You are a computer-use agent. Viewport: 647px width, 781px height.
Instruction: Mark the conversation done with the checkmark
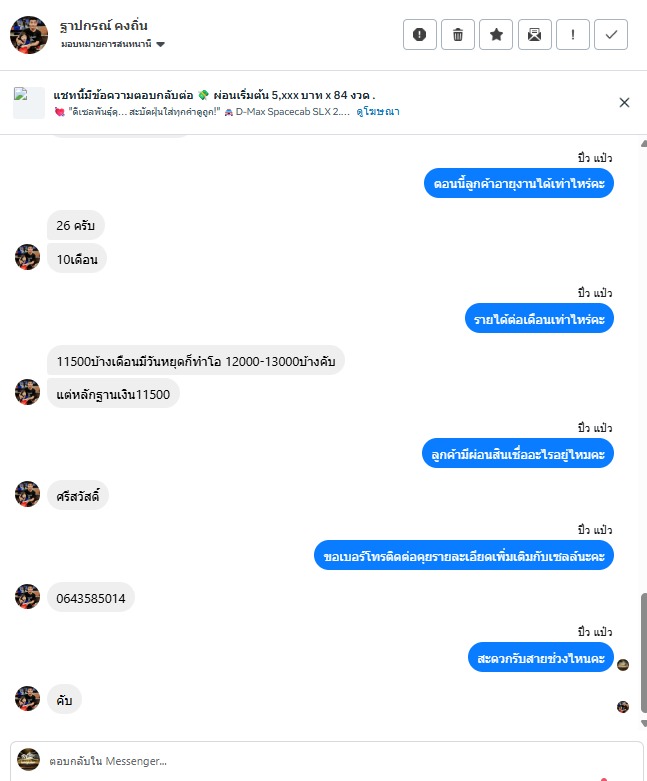click(611, 34)
